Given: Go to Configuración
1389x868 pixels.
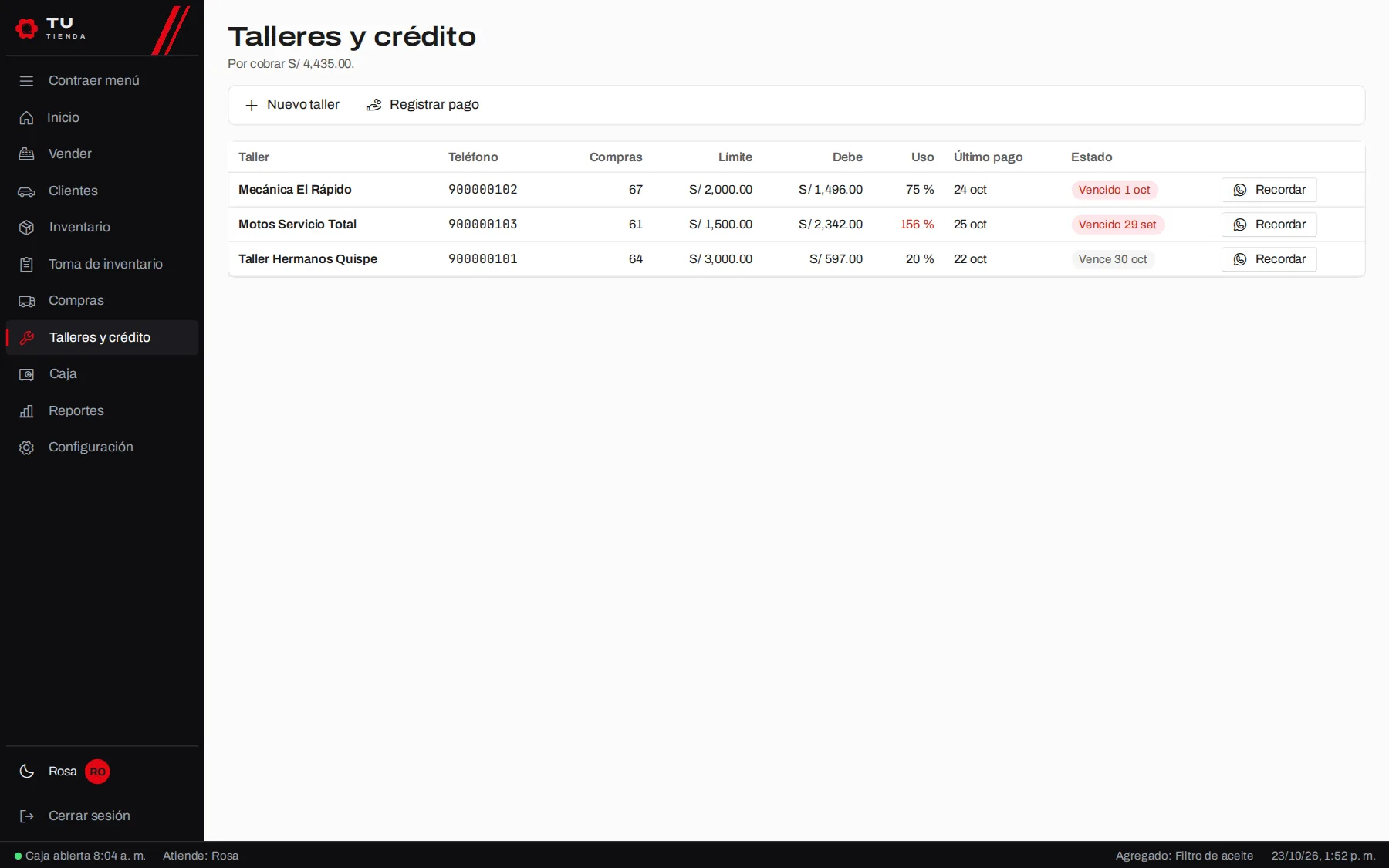Looking at the screenshot, I should coord(102,447).
